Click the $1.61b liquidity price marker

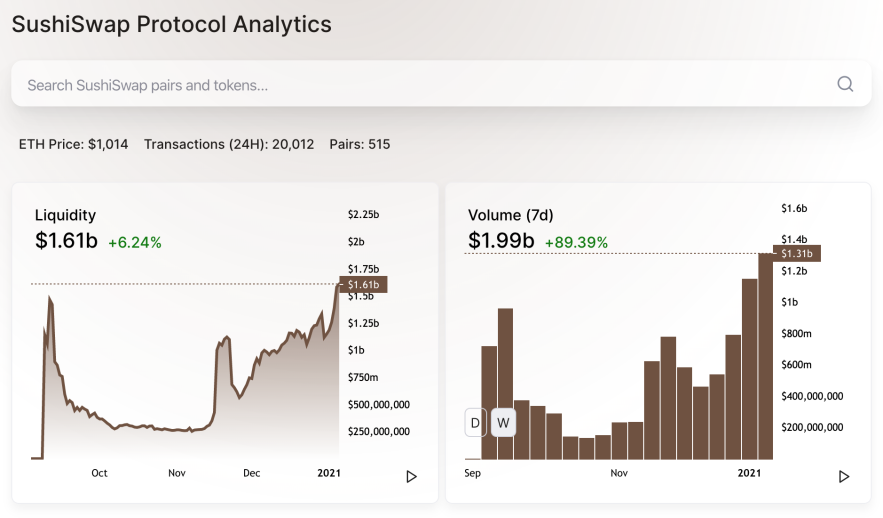(x=363, y=284)
